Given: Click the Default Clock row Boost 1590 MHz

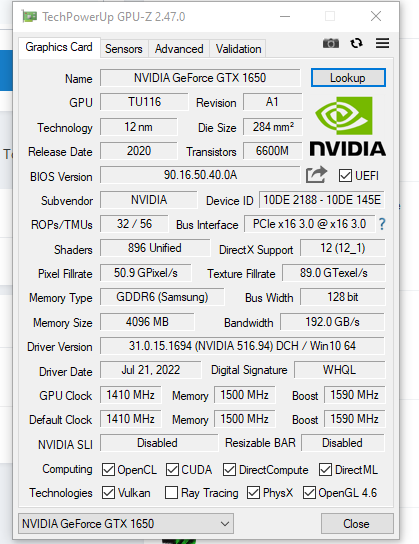Looking at the screenshot, I should pos(354,419).
